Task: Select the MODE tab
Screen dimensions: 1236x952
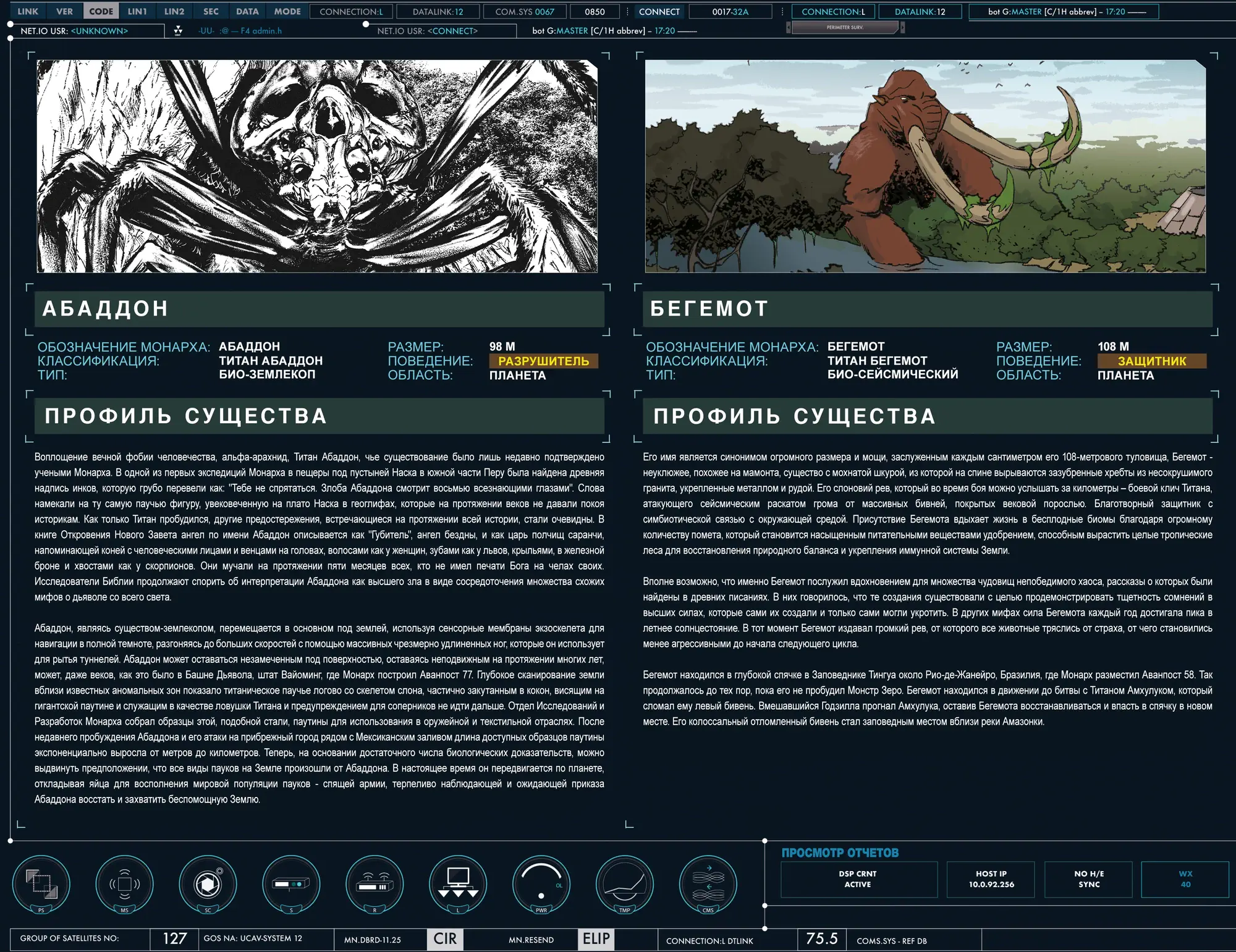Action: point(287,11)
